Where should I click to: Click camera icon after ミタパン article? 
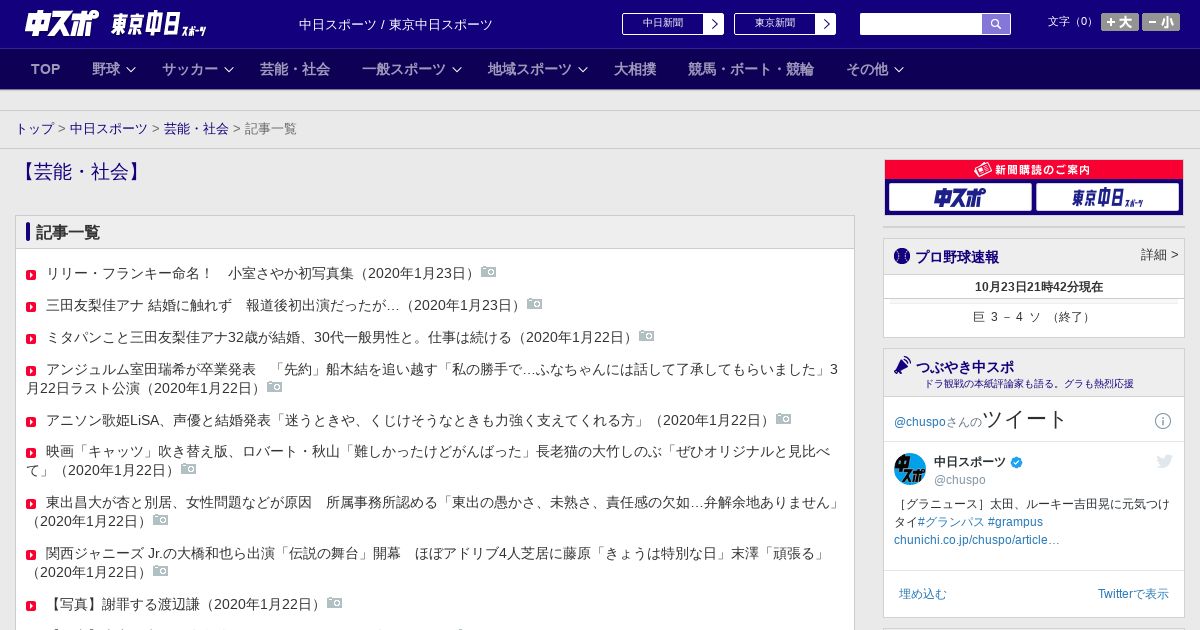647,336
